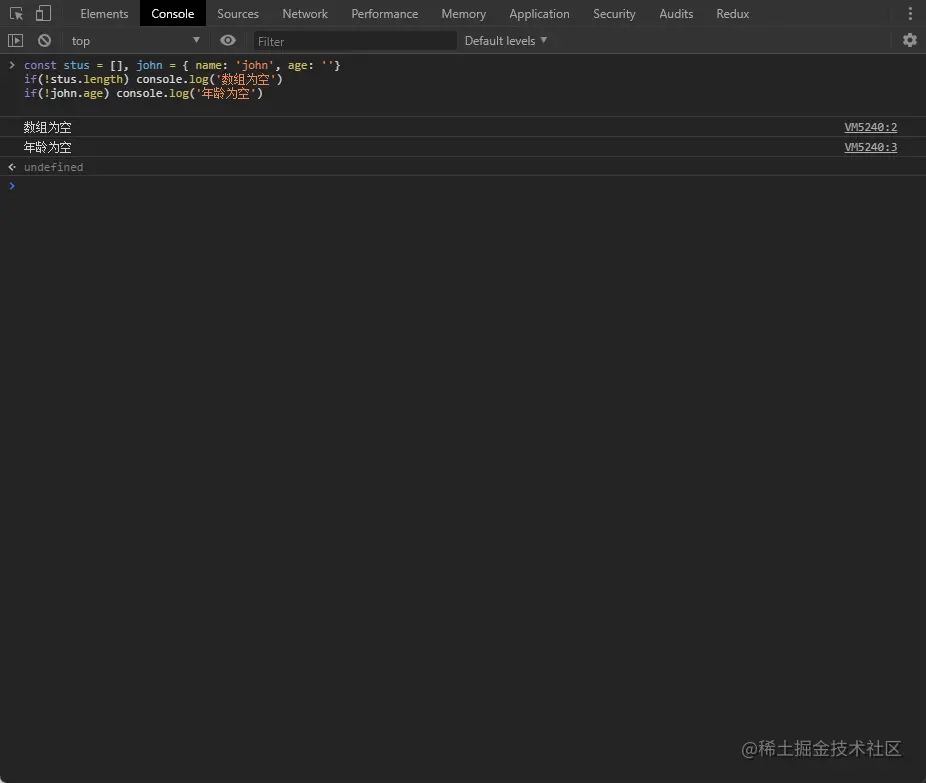Select the 年龄为空 log output line
This screenshot has width=926, height=783.
(463, 147)
